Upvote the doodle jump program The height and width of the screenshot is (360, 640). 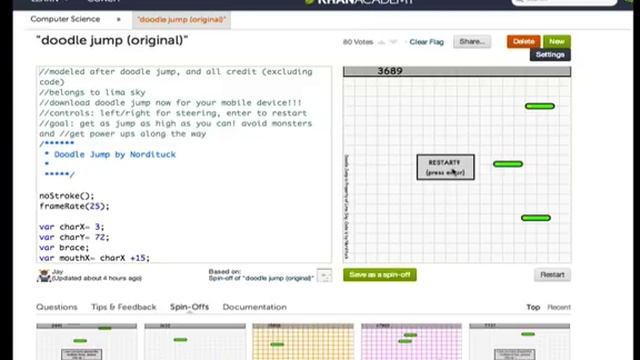[382, 42]
